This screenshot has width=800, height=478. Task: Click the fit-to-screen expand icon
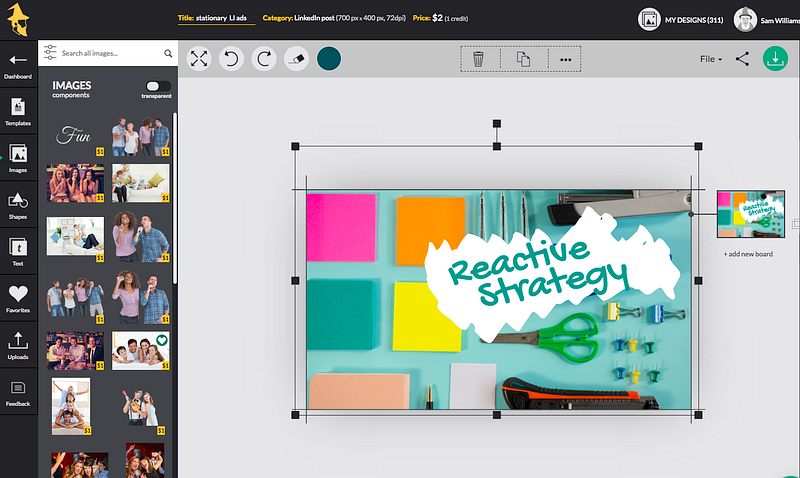click(x=199, y=59)
